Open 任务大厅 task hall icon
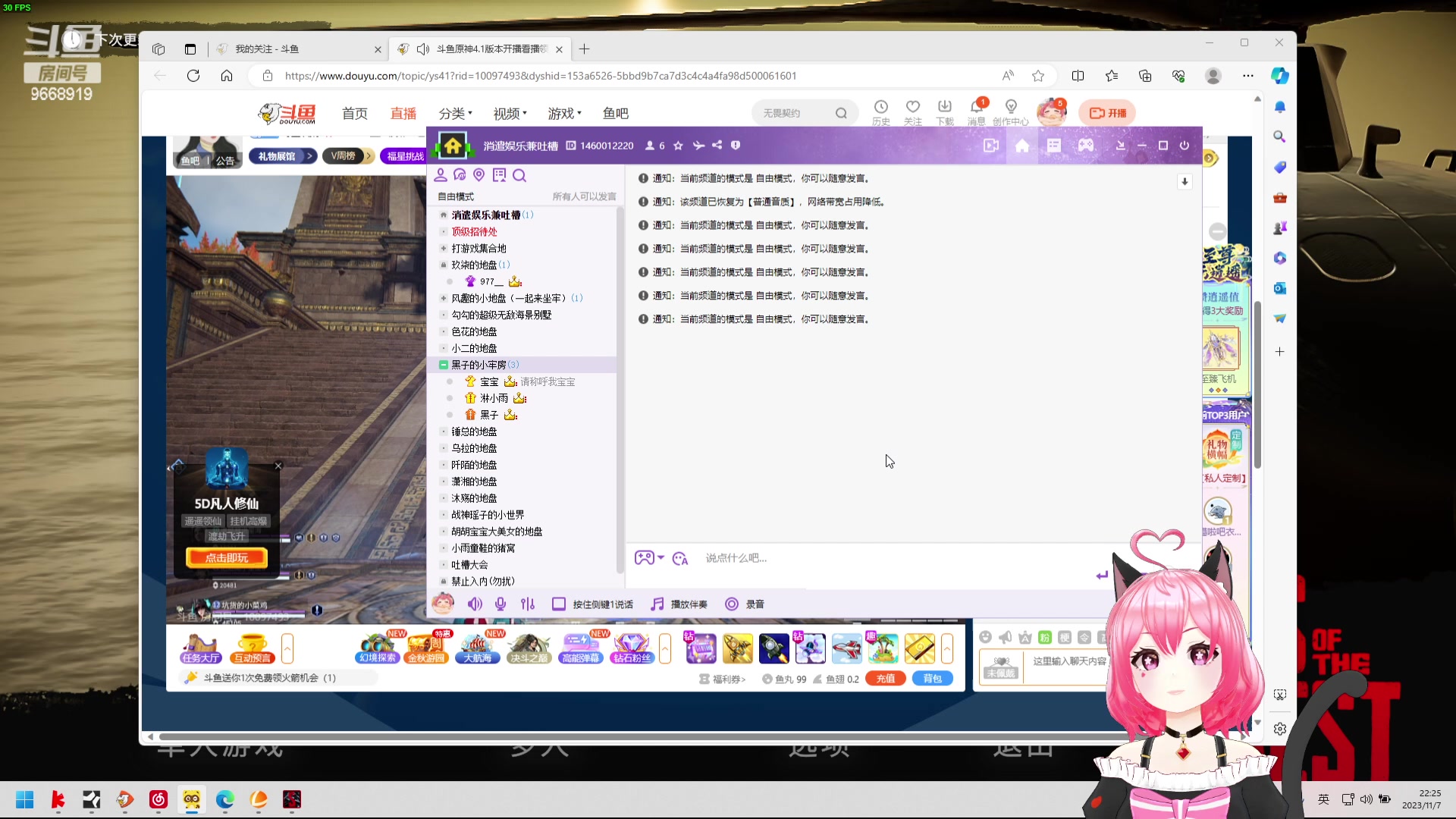 pyautogui.click(x=201, y=649)
